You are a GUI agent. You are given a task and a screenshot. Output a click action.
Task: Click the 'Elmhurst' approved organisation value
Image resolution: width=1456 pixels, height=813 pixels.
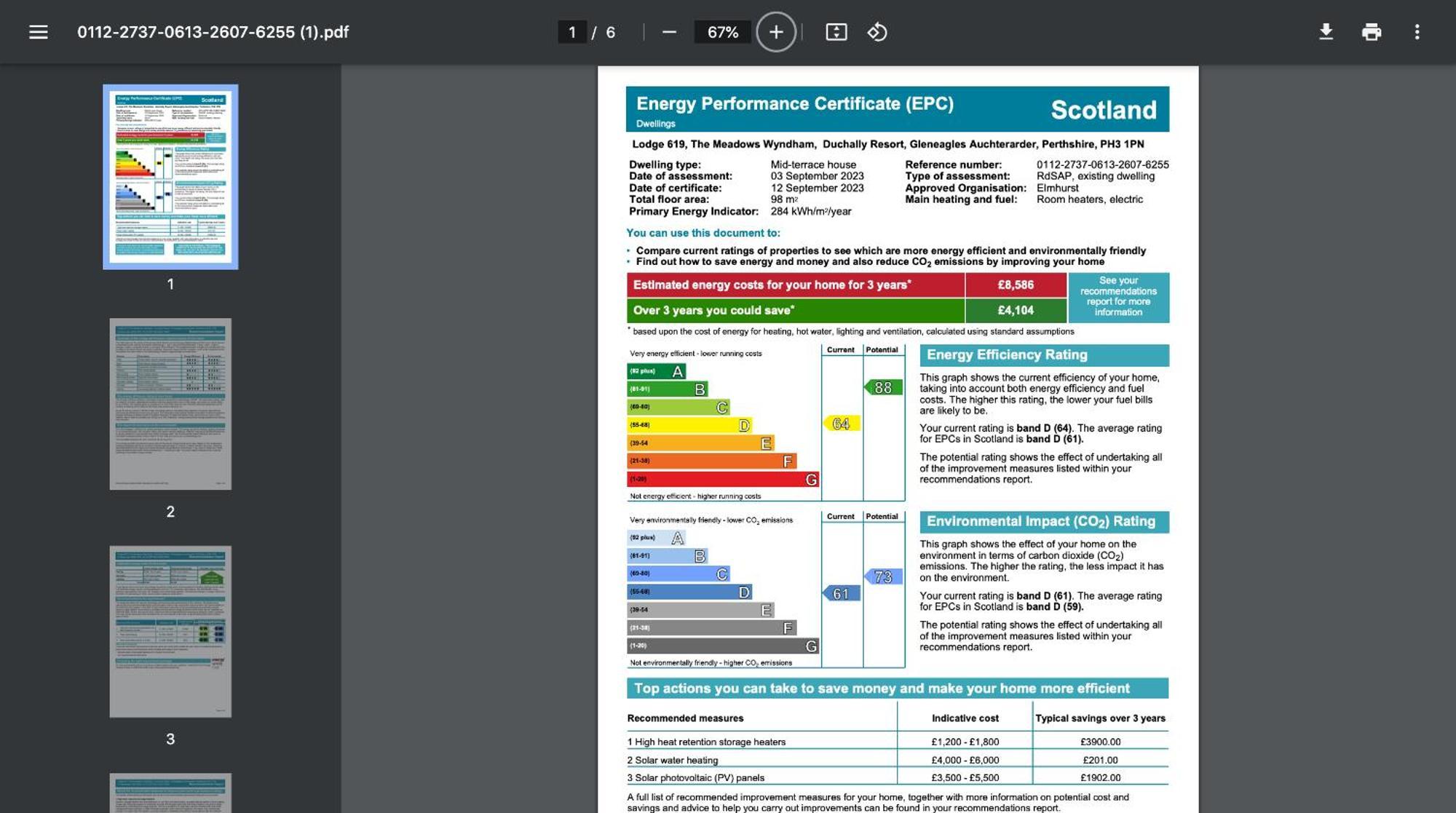click(1058, 188)
